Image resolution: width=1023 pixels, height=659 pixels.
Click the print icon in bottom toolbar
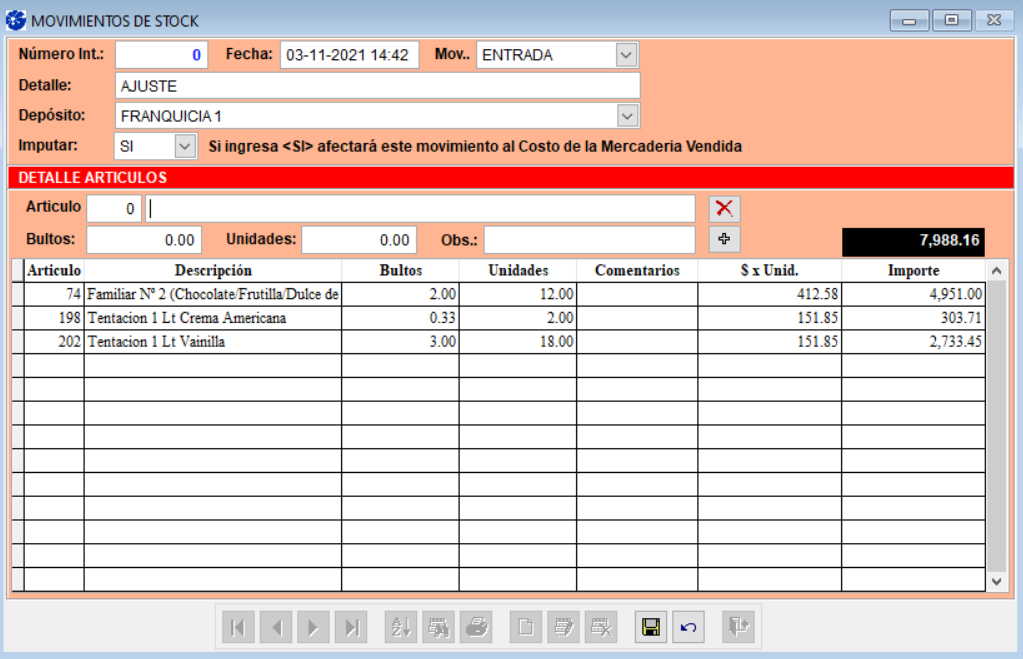477,628
